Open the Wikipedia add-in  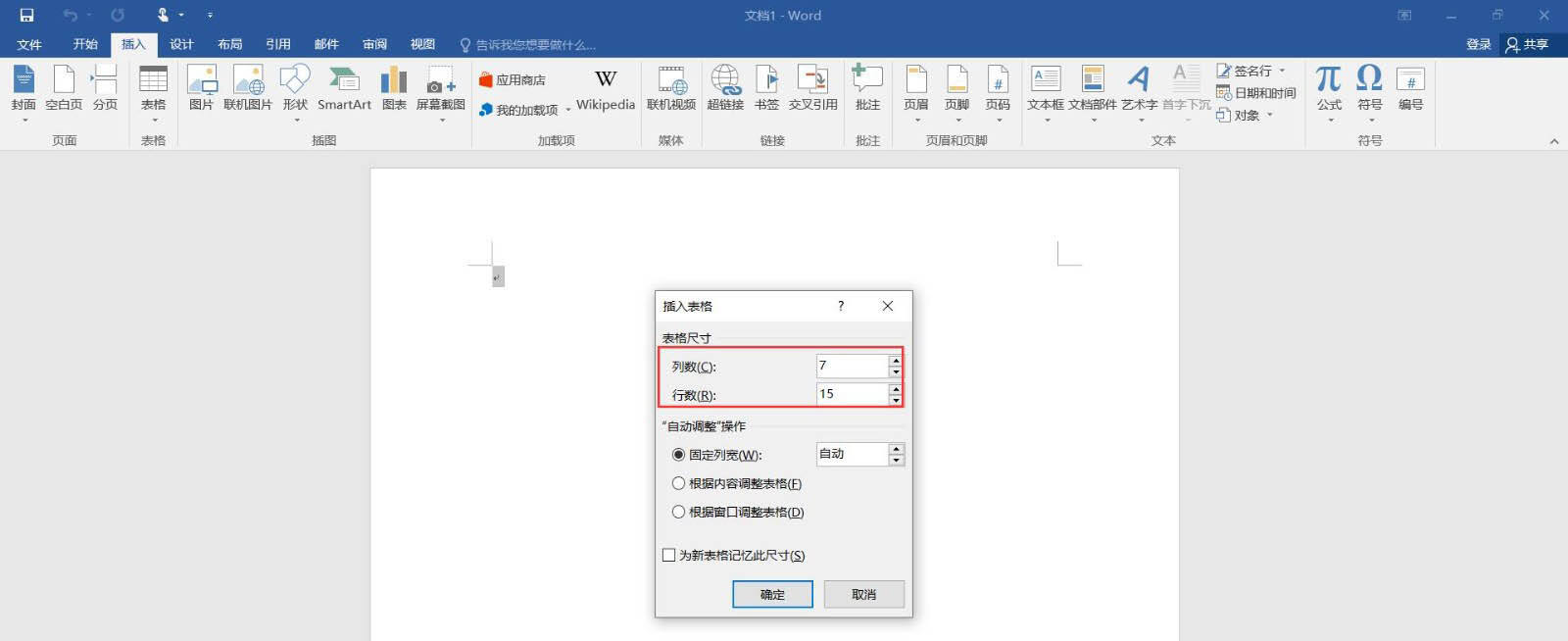(606, 89)
